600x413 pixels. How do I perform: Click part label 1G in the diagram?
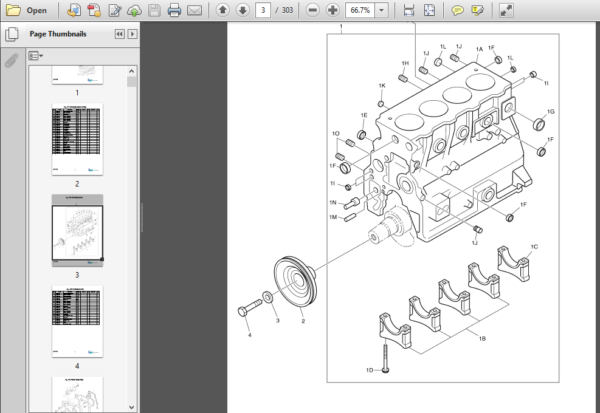[x=551, y=112]
